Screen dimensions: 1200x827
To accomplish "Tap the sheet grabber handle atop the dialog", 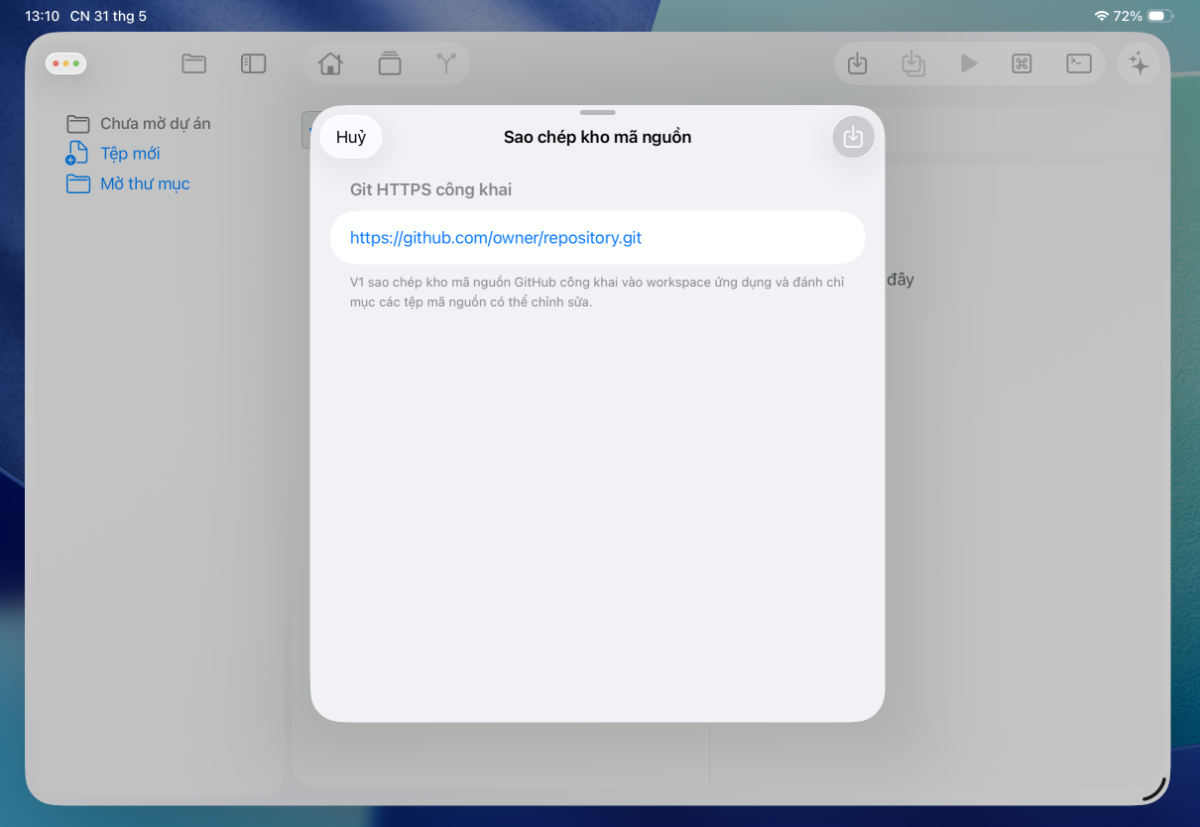I will point(597,112).
